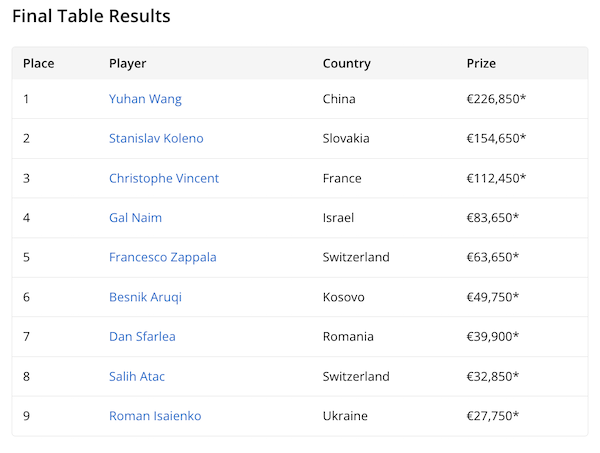This screenshot has width=600, height=453.
Task: Select the China country cell
Action: click(x=339, y=99)
